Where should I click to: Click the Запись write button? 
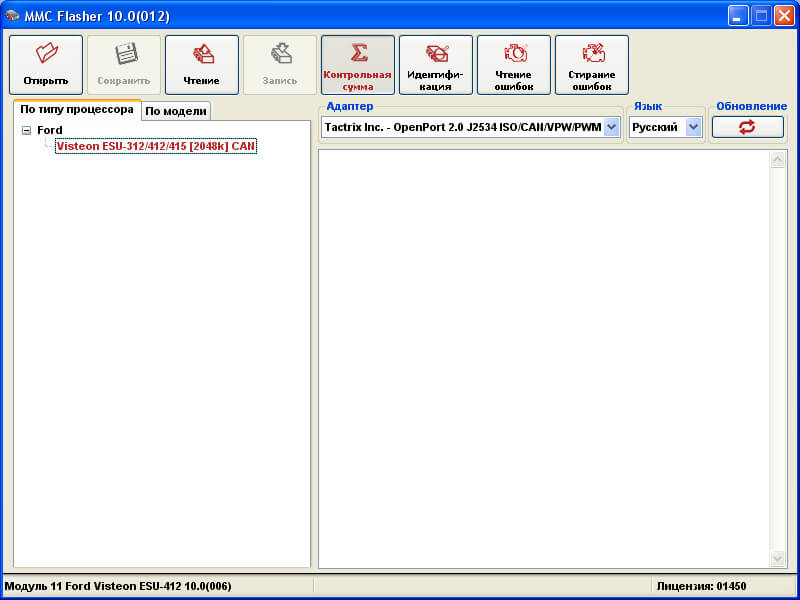click(x=280, y=65)
